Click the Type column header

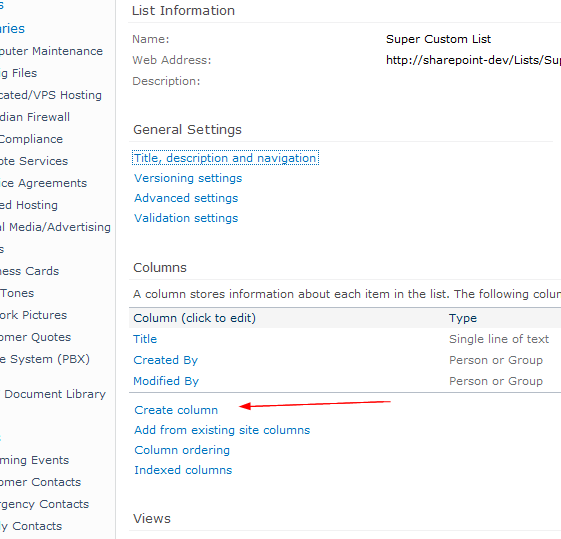463,318
